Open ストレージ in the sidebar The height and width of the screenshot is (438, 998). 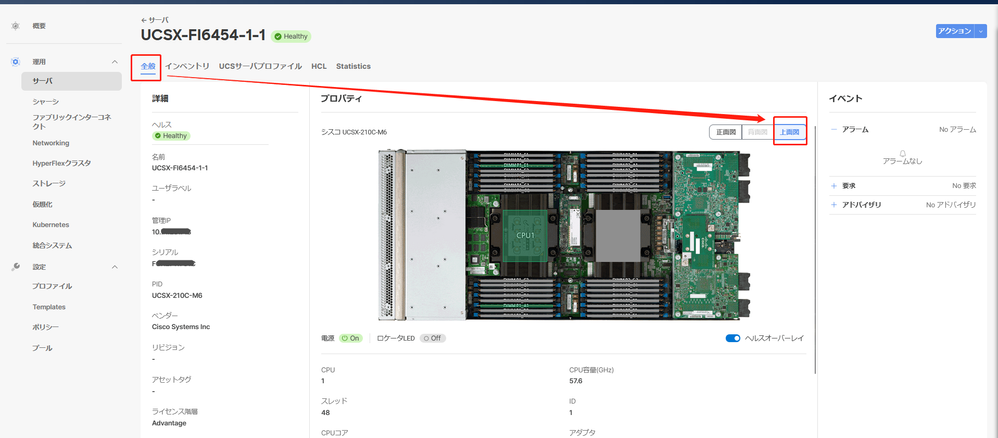[49, 183]
